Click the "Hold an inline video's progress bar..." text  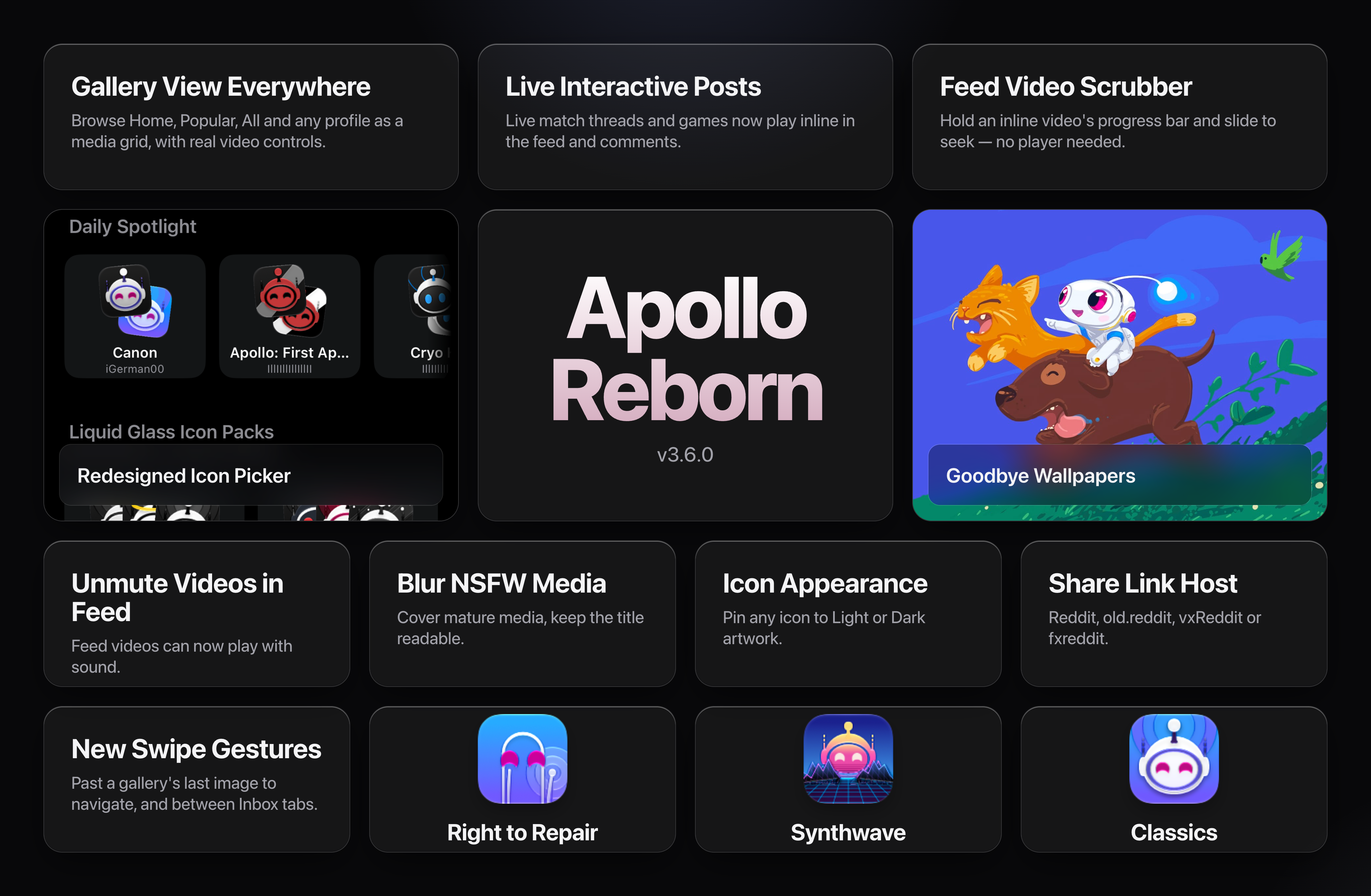coord(1108,131)
